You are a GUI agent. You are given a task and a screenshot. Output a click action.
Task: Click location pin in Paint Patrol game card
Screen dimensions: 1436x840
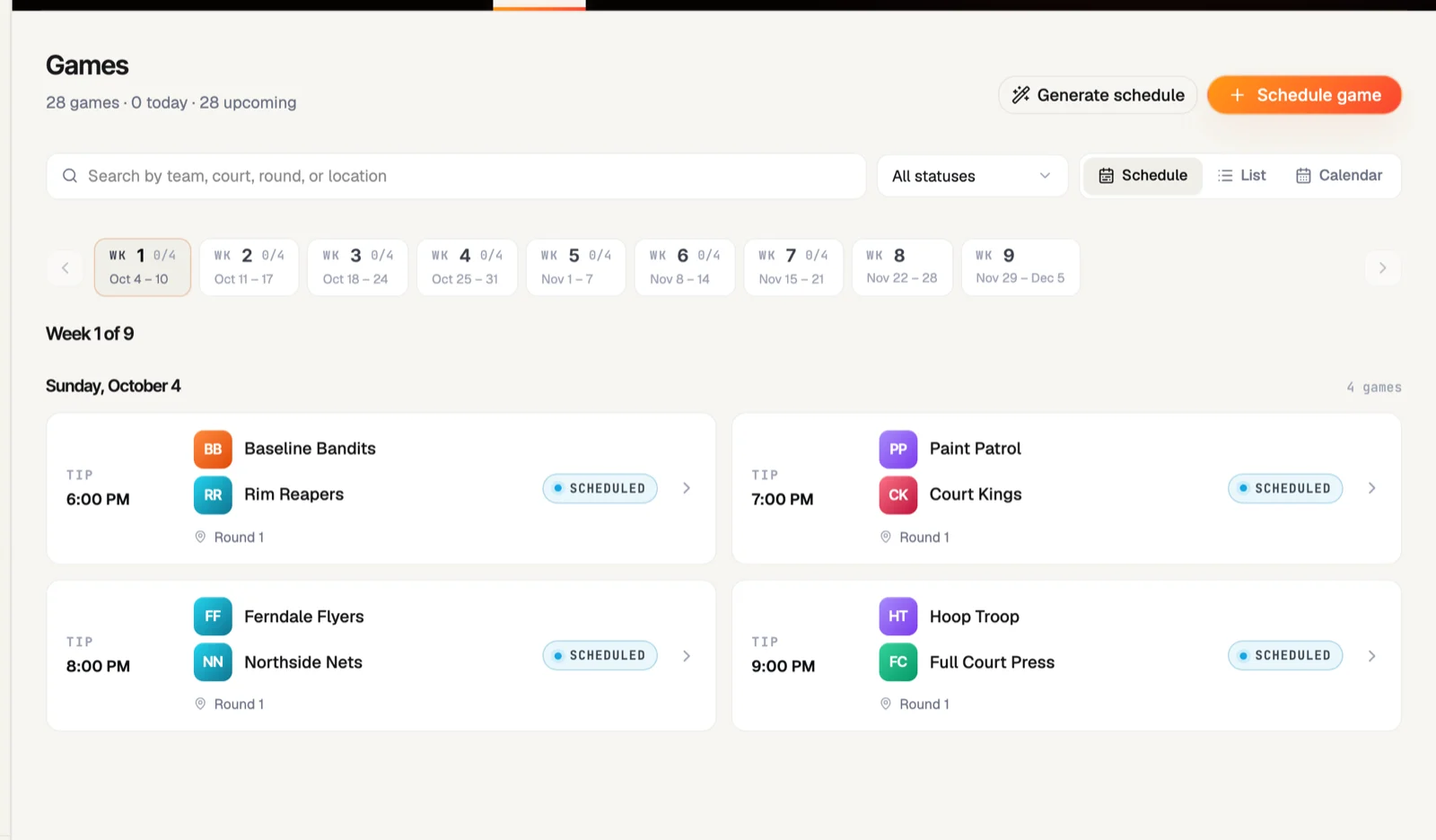click(x=886, y=537)
